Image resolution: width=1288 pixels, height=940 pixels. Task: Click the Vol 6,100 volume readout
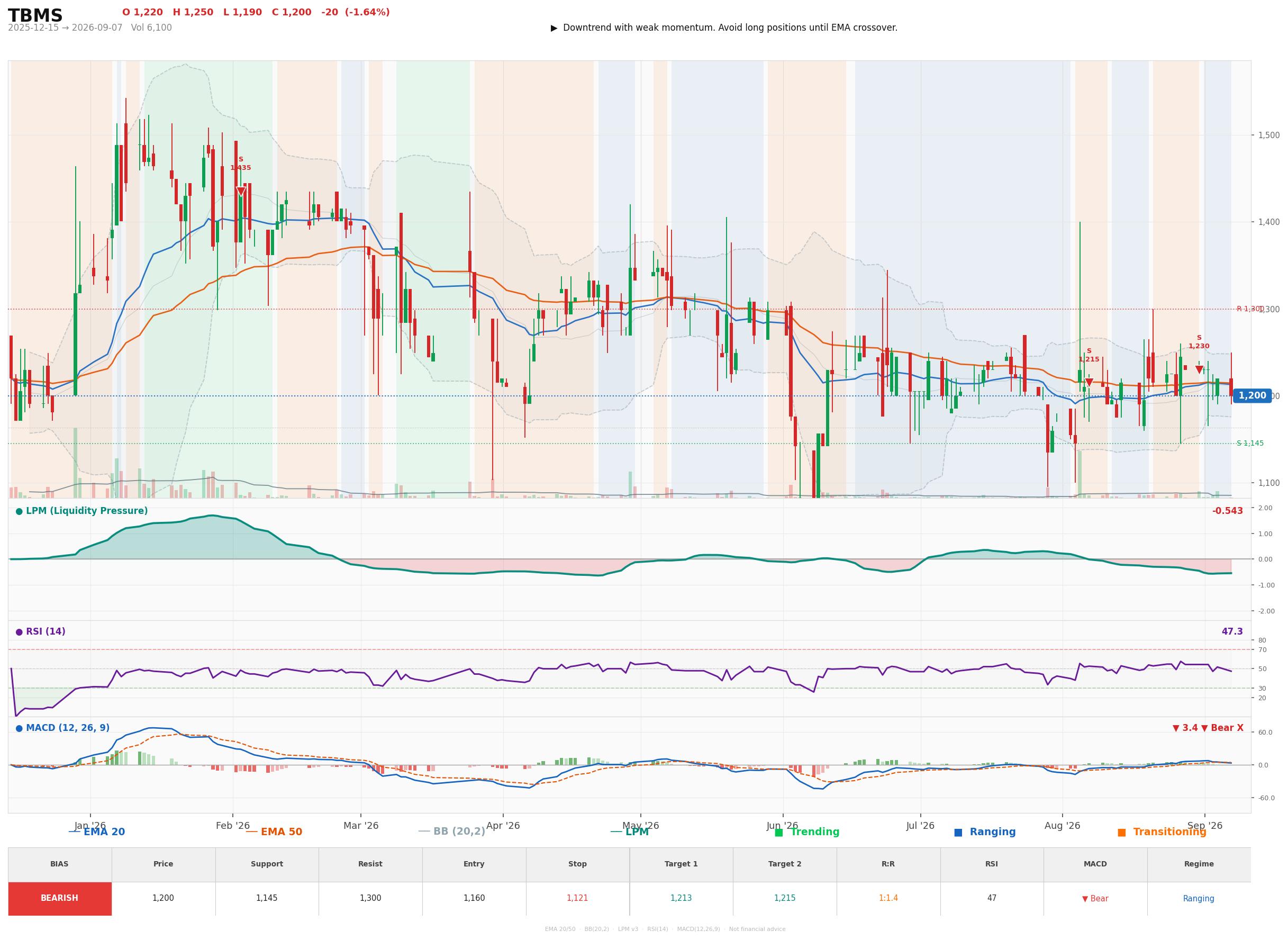pos(151,28)
